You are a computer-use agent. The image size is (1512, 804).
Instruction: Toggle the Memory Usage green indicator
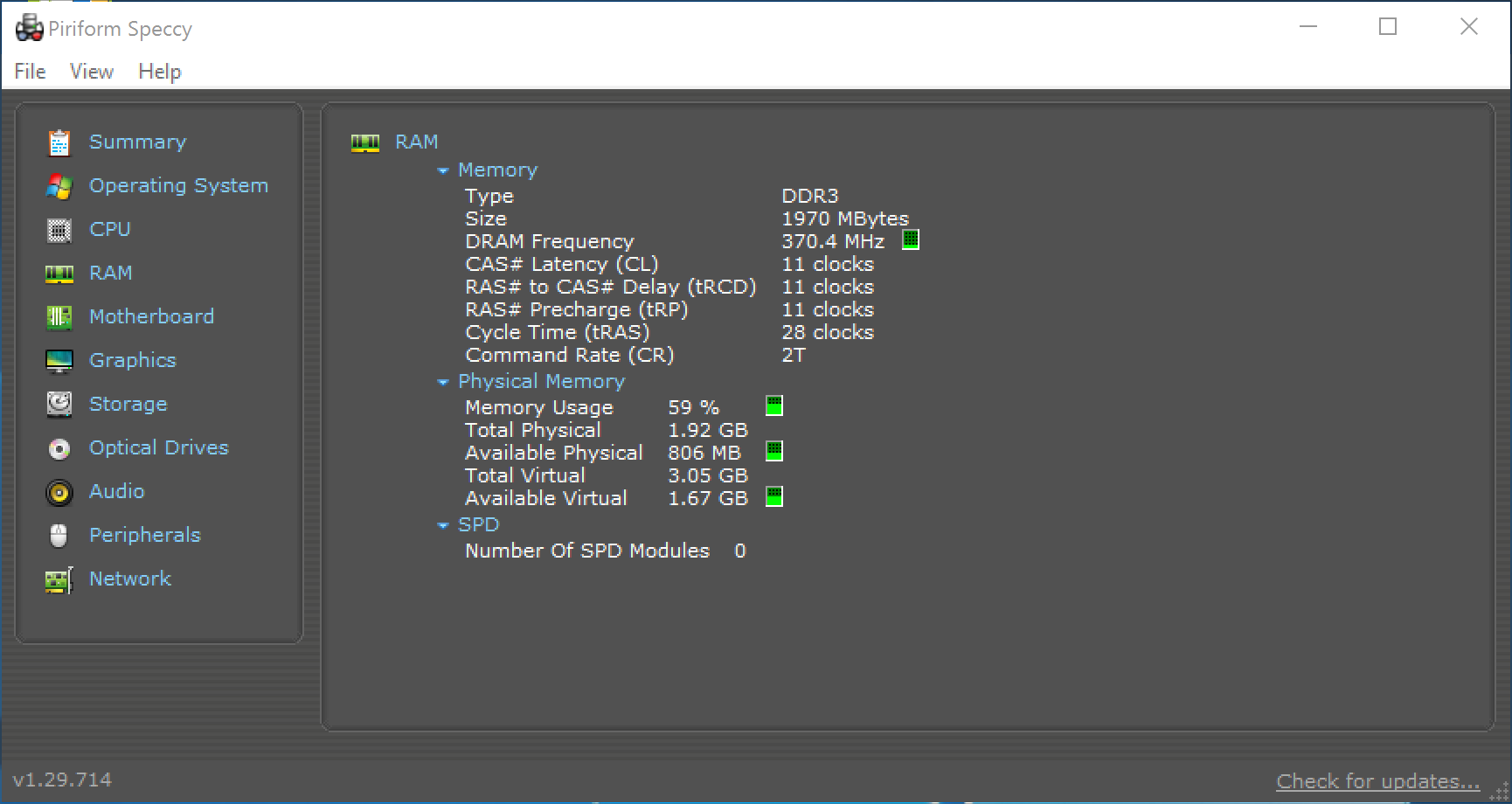tap(773, 406)
